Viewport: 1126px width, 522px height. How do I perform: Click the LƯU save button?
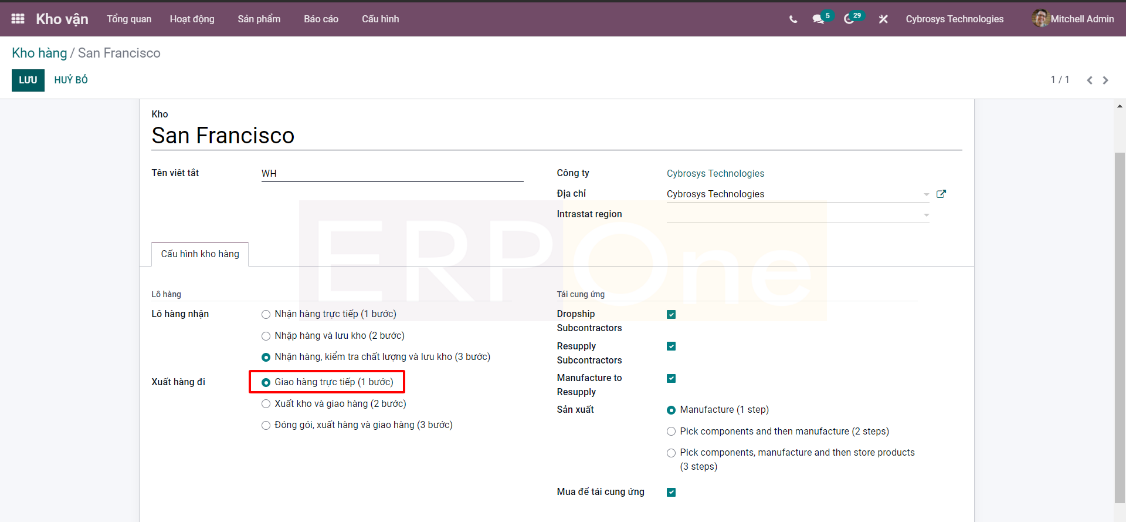tap(28, 80)
